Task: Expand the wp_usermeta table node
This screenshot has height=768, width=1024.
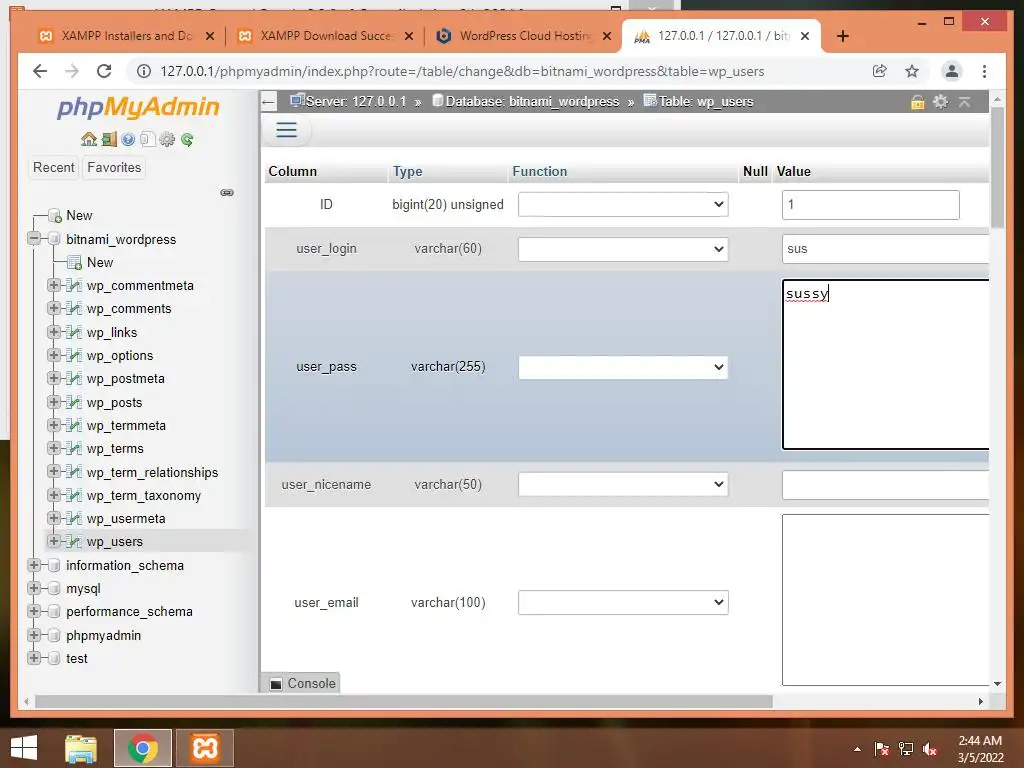Action: click(54, 518)
